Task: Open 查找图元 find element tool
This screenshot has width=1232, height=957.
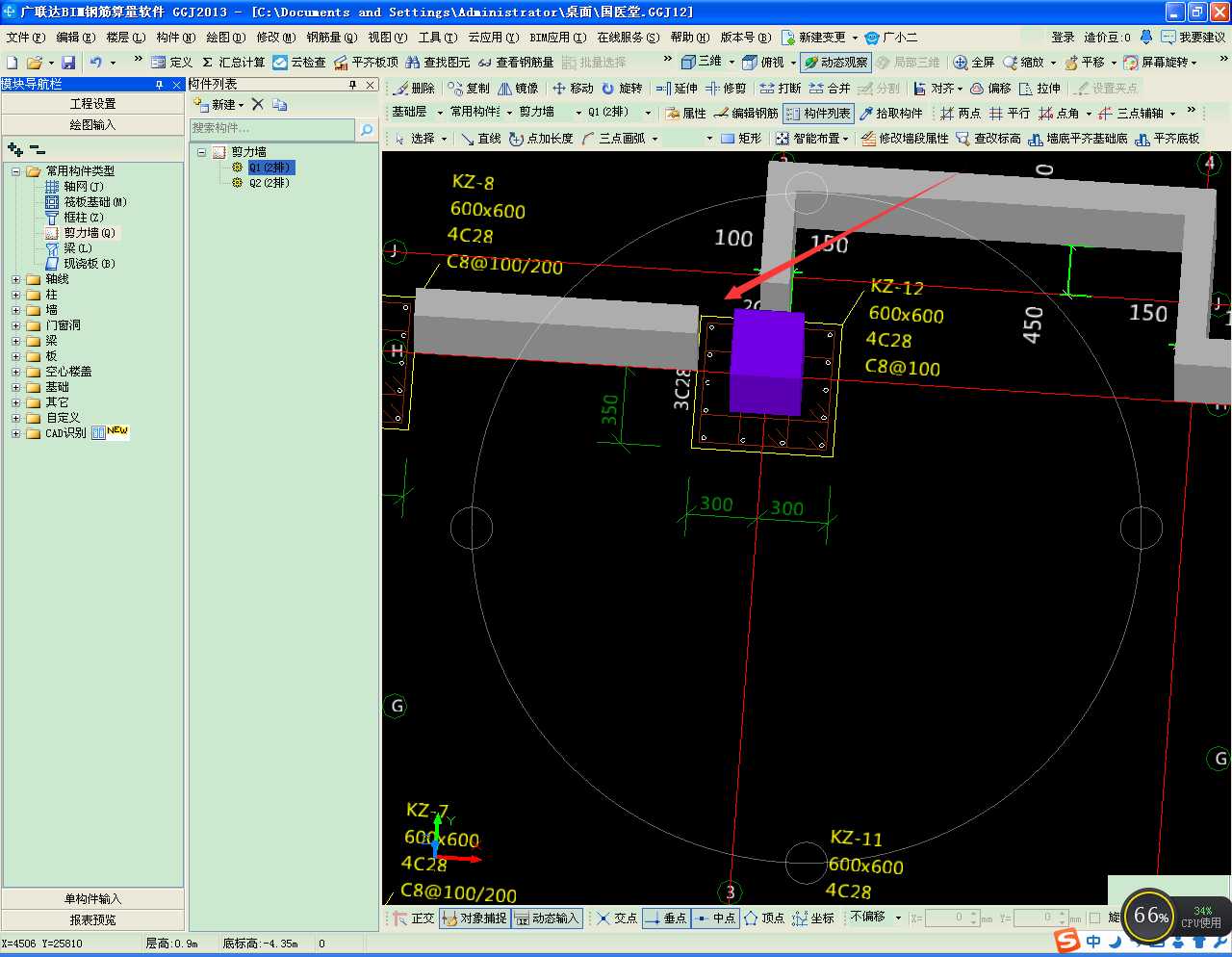Action: pos(438,63)
